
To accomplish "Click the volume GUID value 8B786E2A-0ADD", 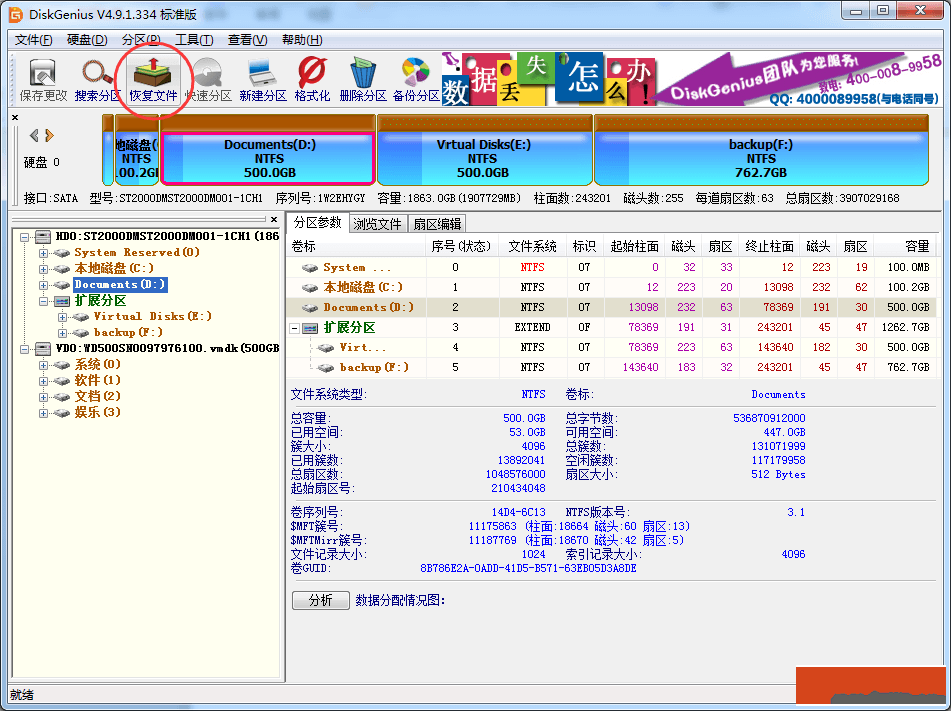I will point(528,568).
